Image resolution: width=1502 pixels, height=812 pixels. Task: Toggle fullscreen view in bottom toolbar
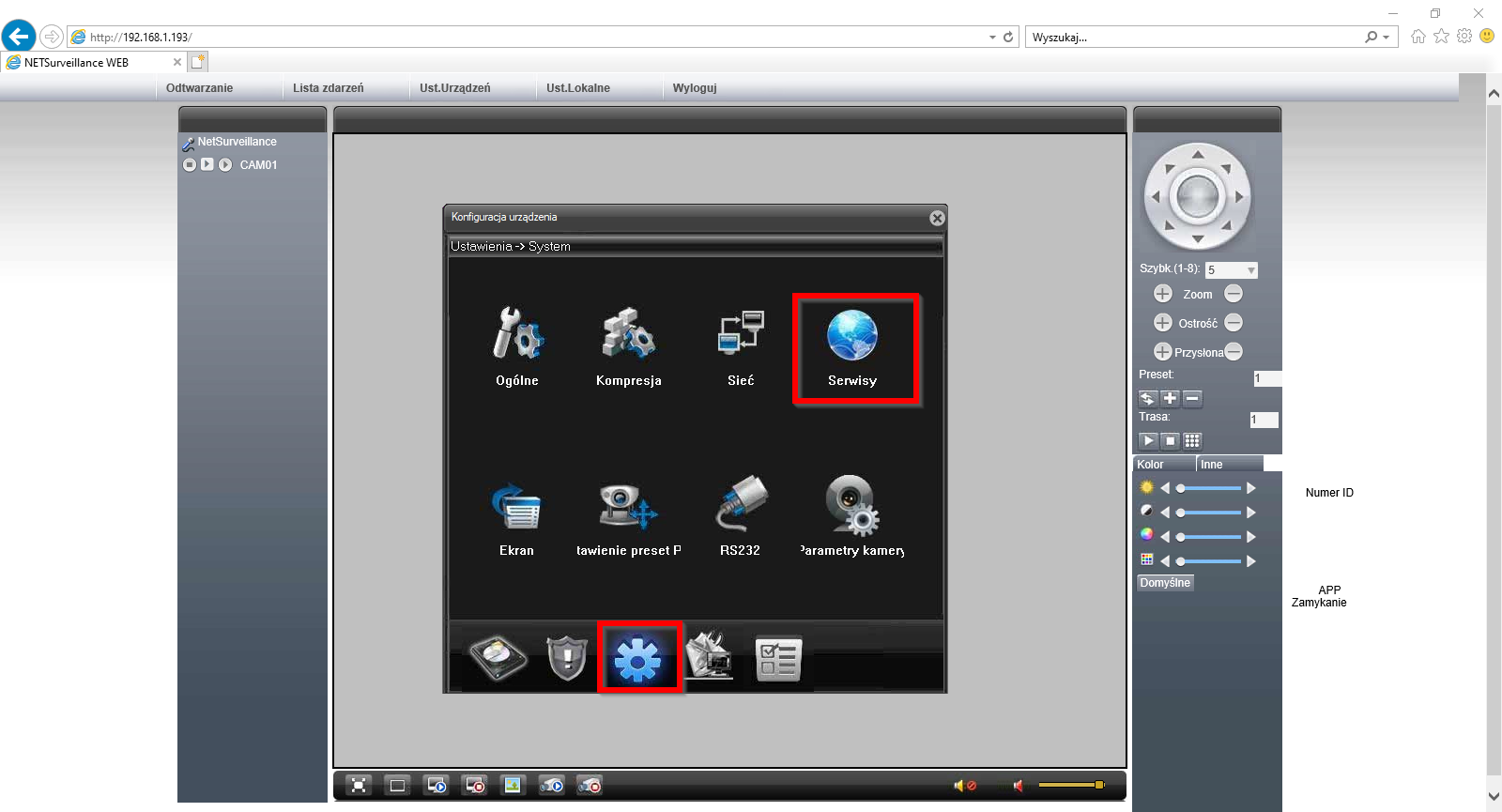coord(359,786)
